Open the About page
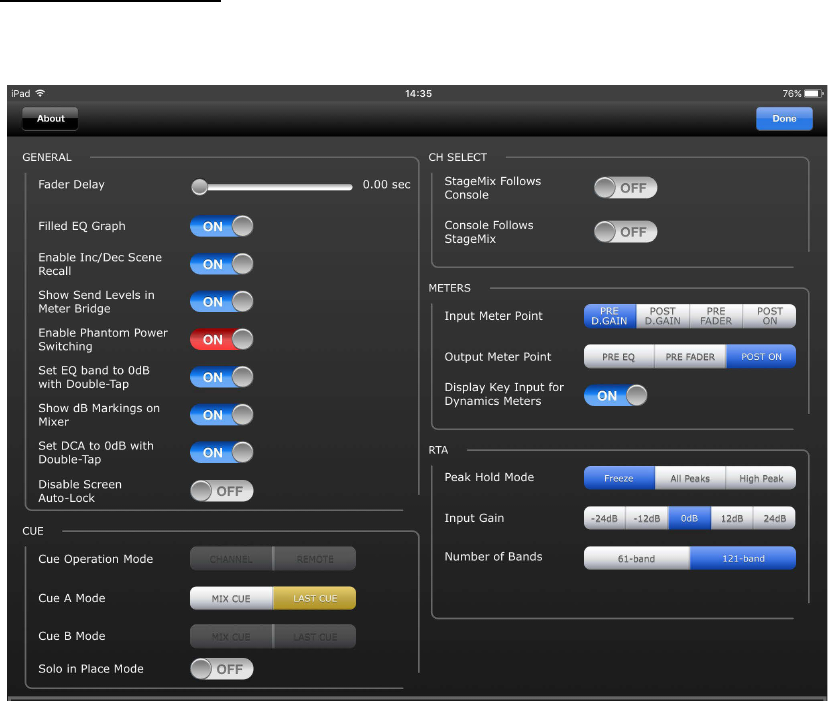This screenshot has width=828, height=701. pyautogui.click(x=50, y=119)
